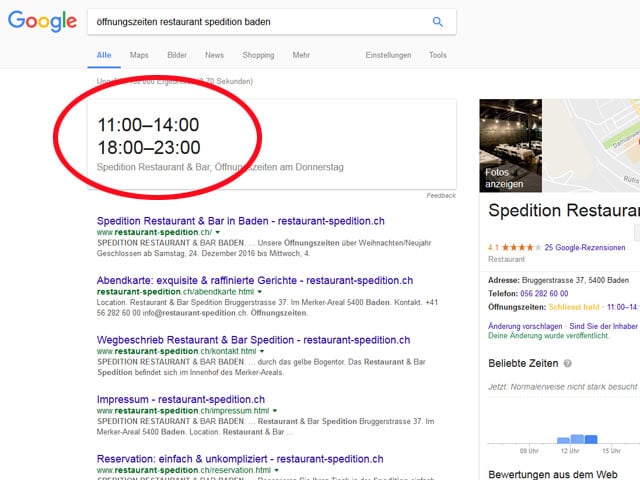The image size is (640, 480).
Task: Open Einstellungen search settings
Action: [x=388, y=55]
